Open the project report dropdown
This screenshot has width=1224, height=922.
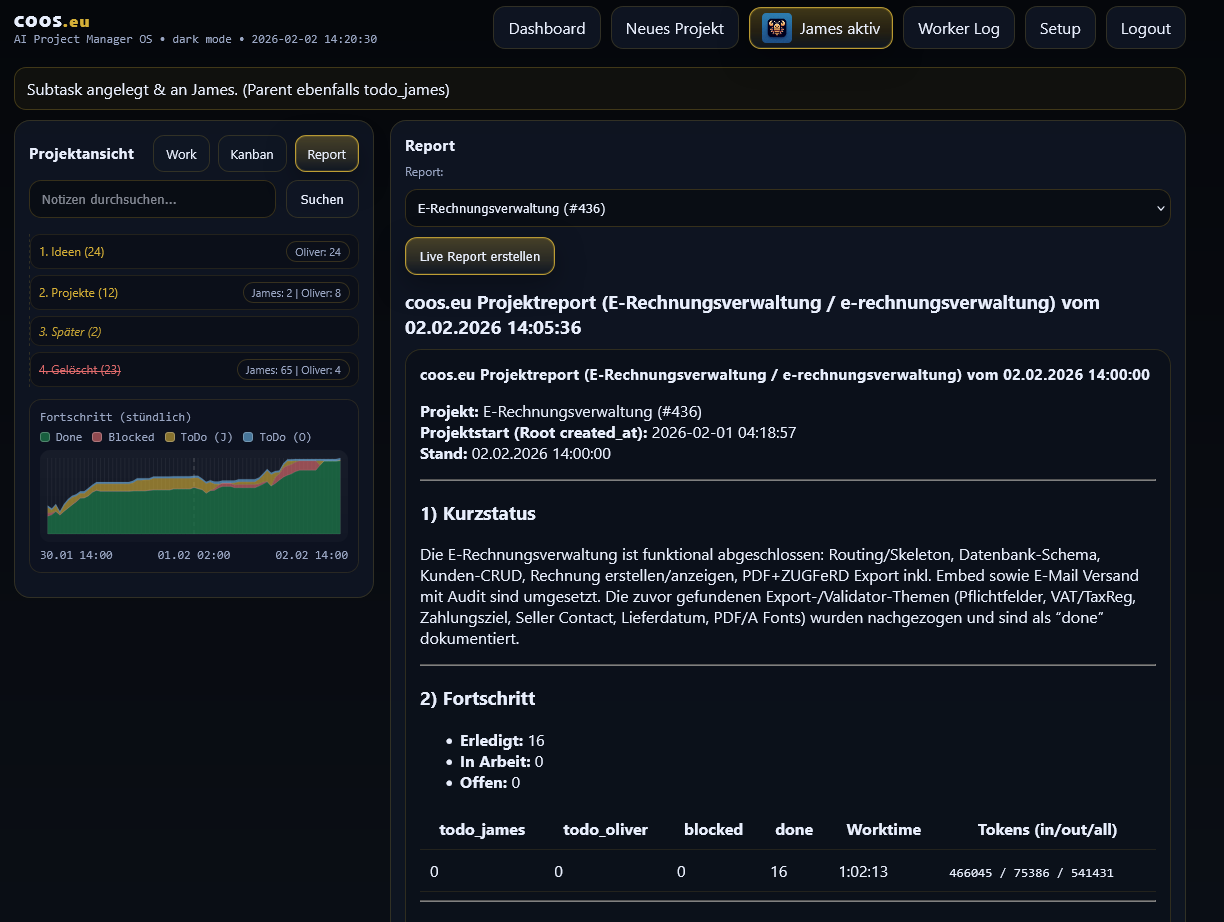(x=787, y=208)
